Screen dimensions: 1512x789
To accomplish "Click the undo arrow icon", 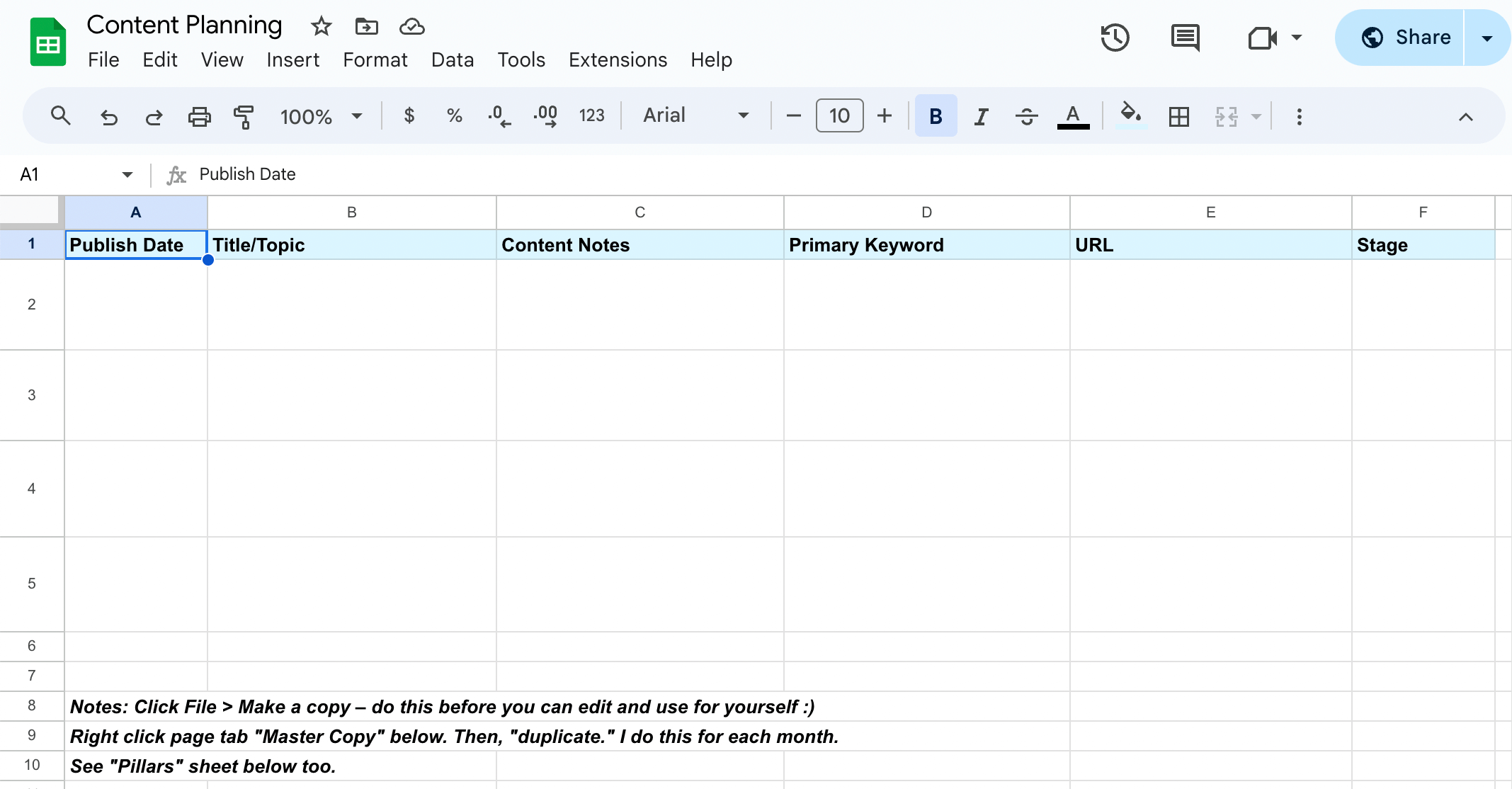I will point(108,116).
